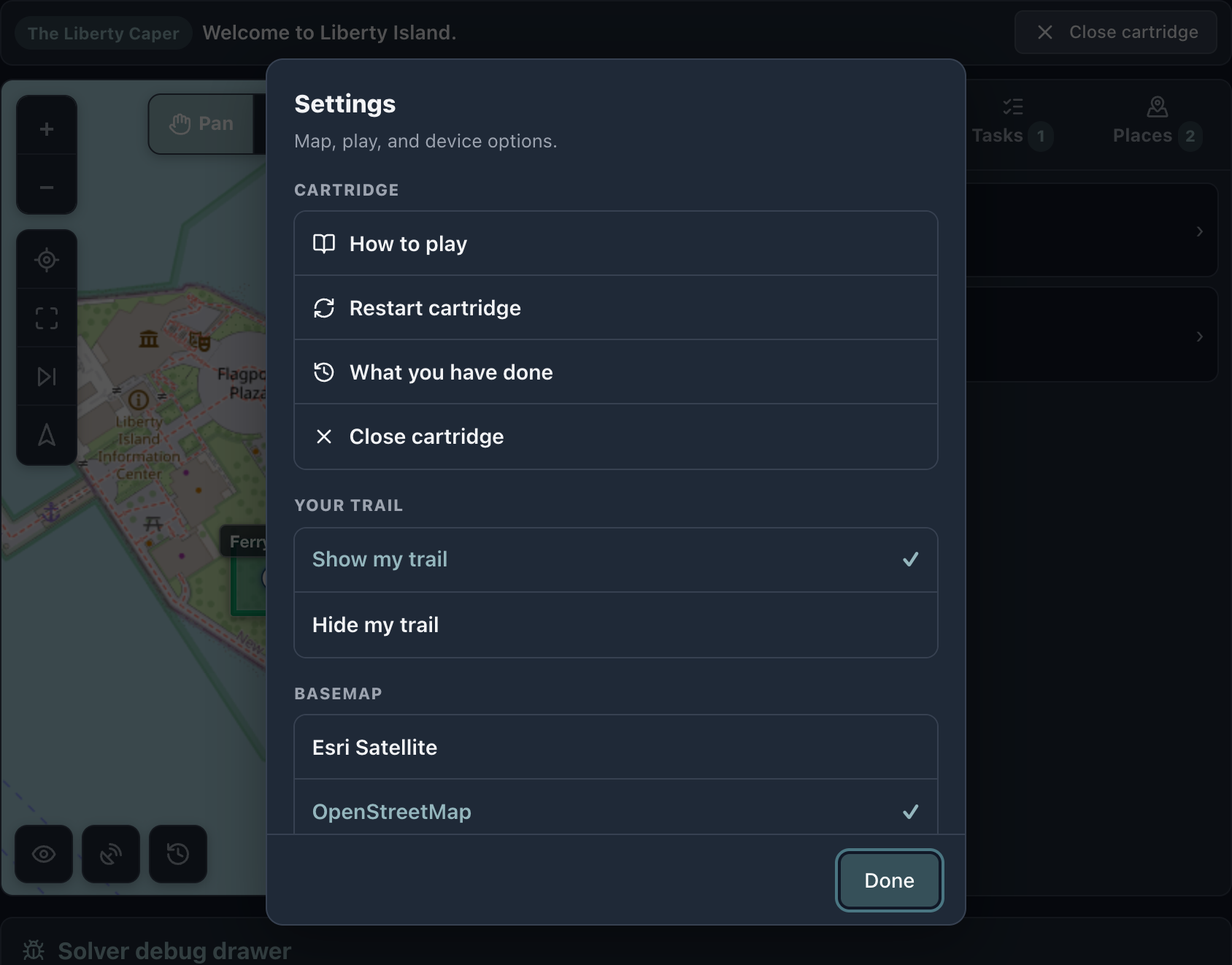Click the skip-forward icon in the map toolbar
The height and width of the screenshot is (965, 1232).
(47, 377)
